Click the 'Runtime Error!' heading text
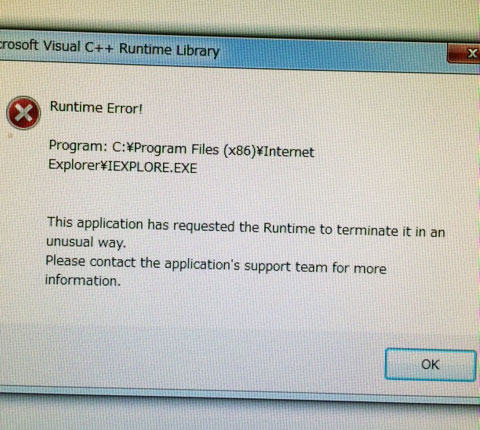The width and height of the screenshot is (480, 430). click(96, 107)
